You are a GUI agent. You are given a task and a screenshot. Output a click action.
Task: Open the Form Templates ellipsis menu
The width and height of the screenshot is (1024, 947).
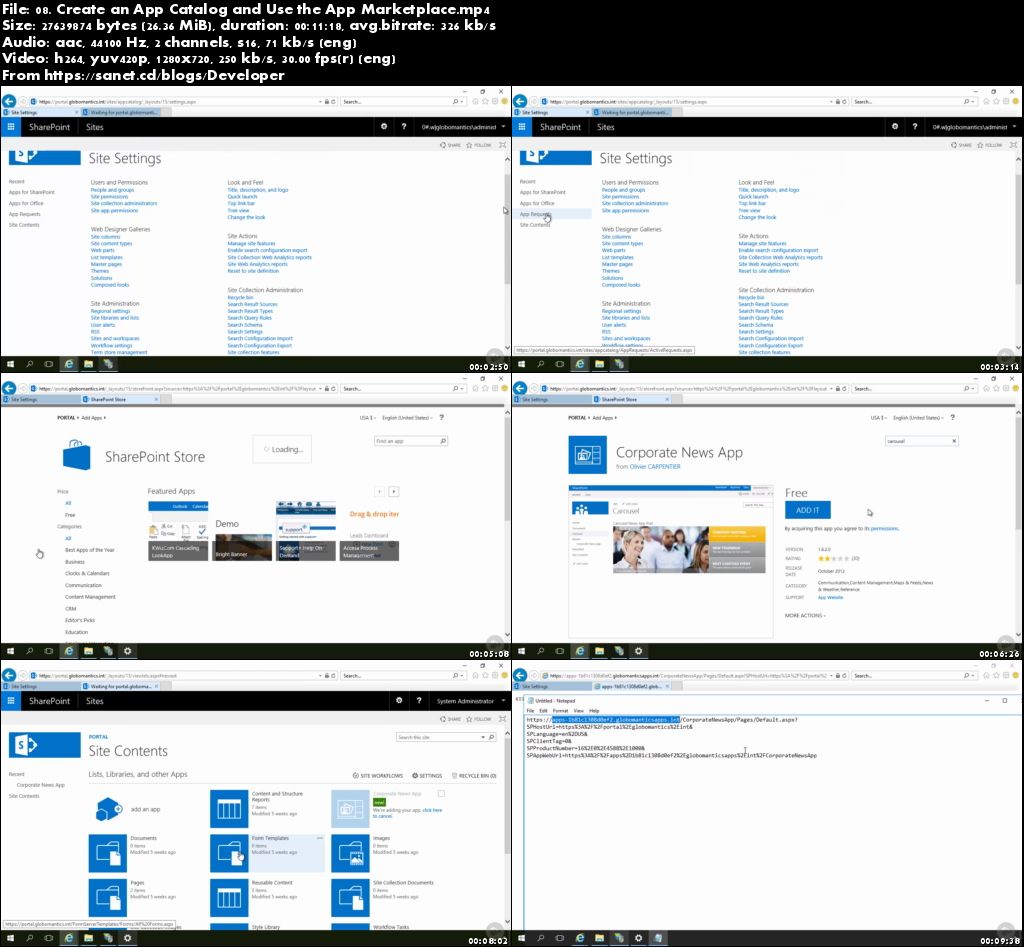319,838
